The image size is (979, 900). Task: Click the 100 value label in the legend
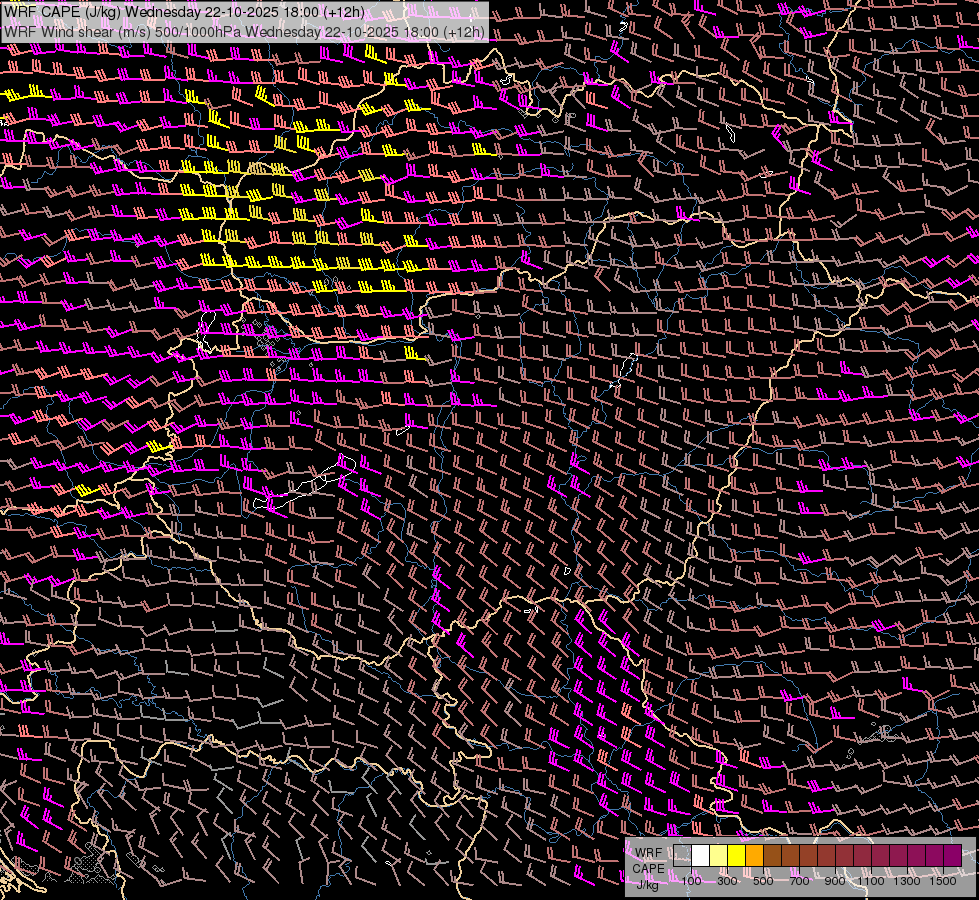click(x=691, y=881)
